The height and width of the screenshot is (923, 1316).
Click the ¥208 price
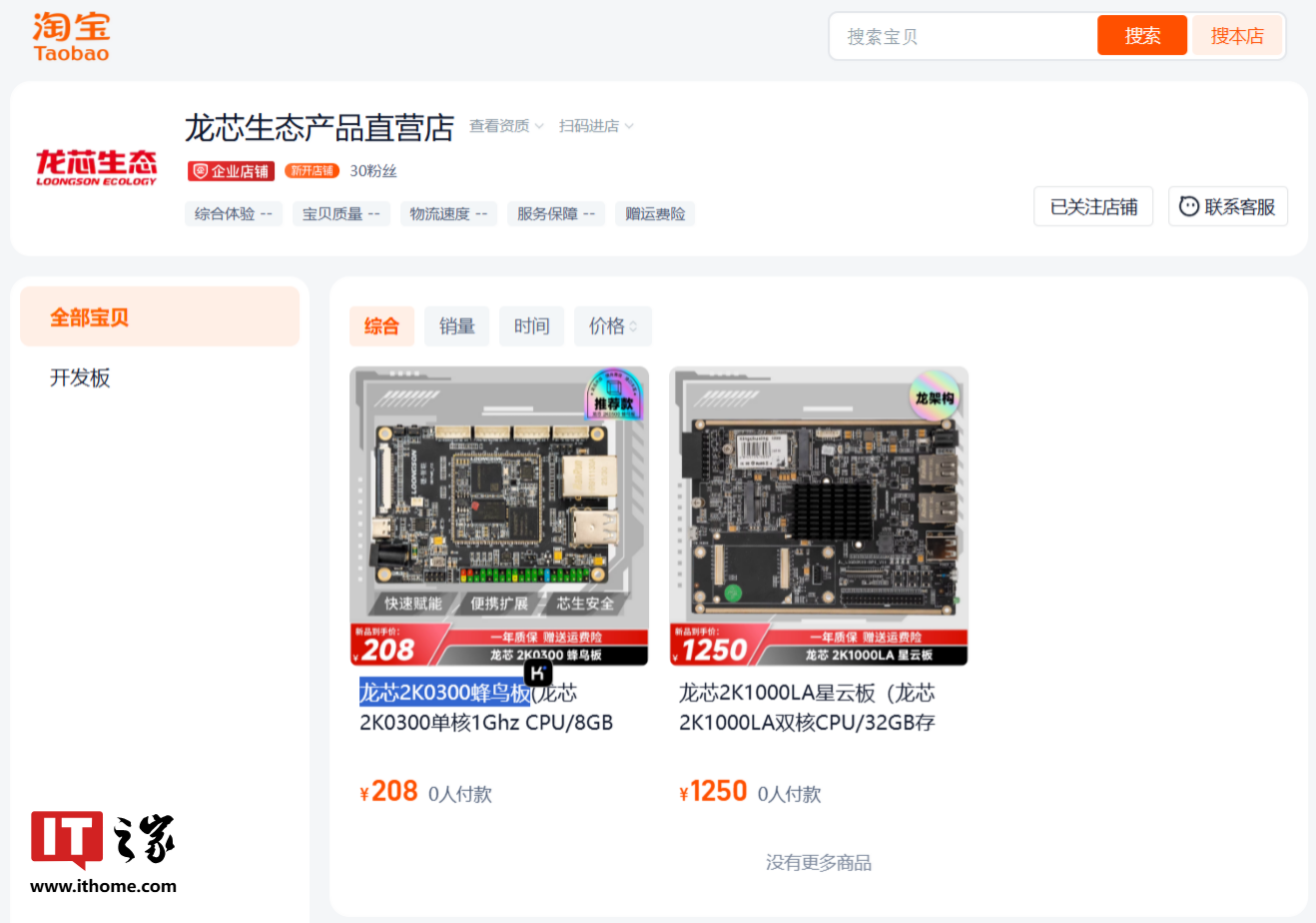point(388,791)
